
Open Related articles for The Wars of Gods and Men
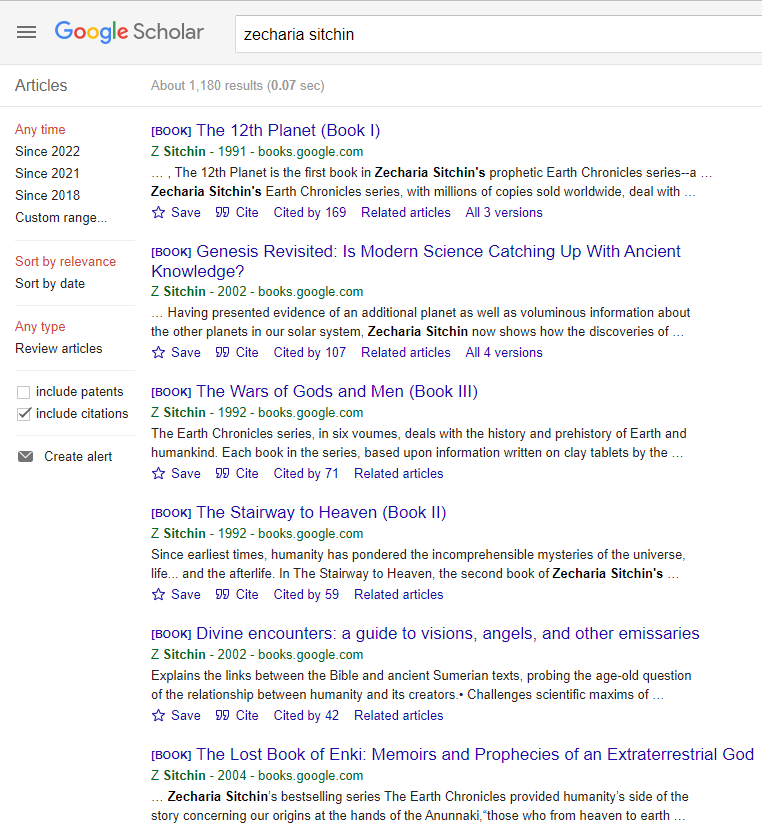[399, 473]
